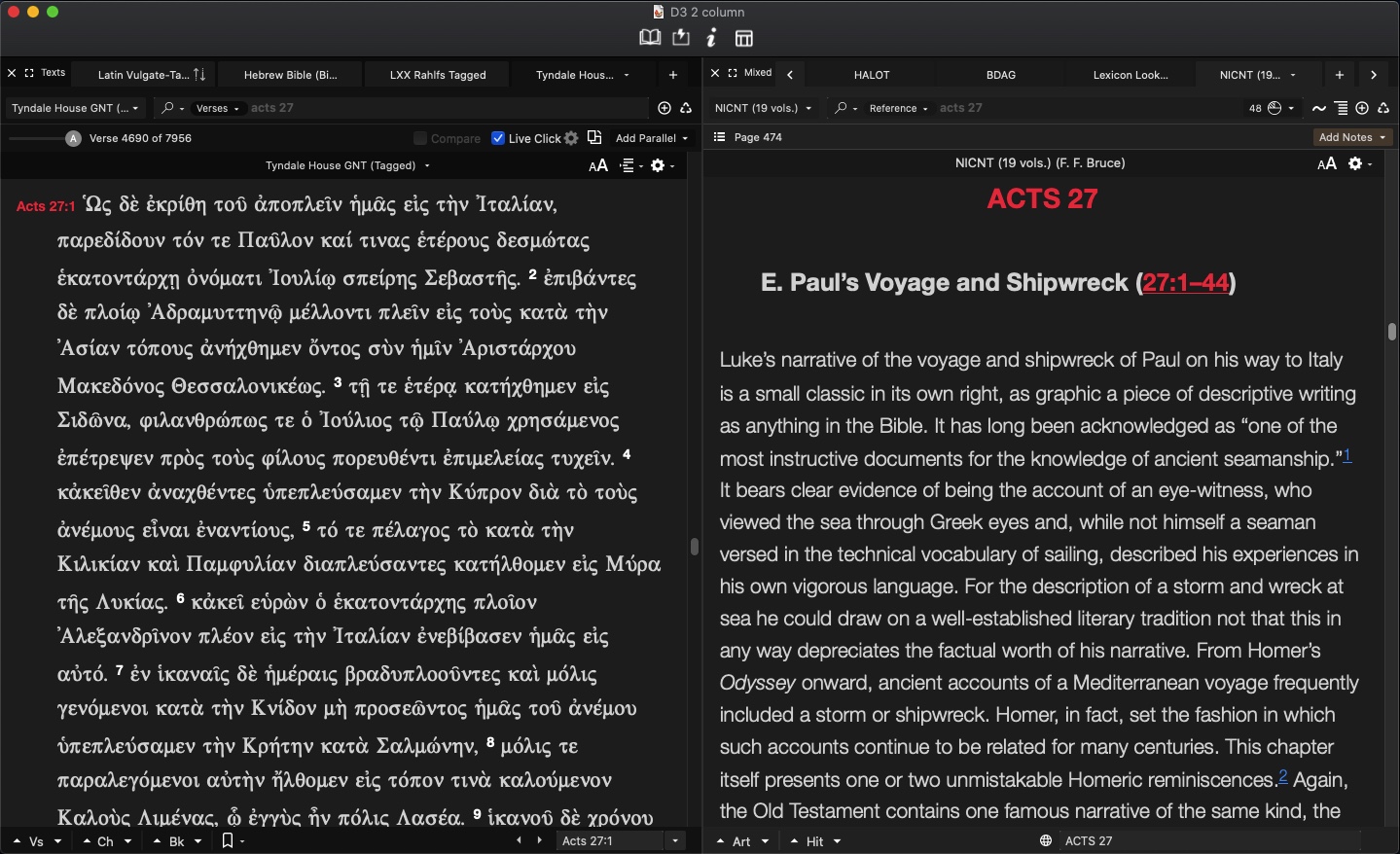Click the 27:1–44 hyperlink in the commentary

[1187, 283]
